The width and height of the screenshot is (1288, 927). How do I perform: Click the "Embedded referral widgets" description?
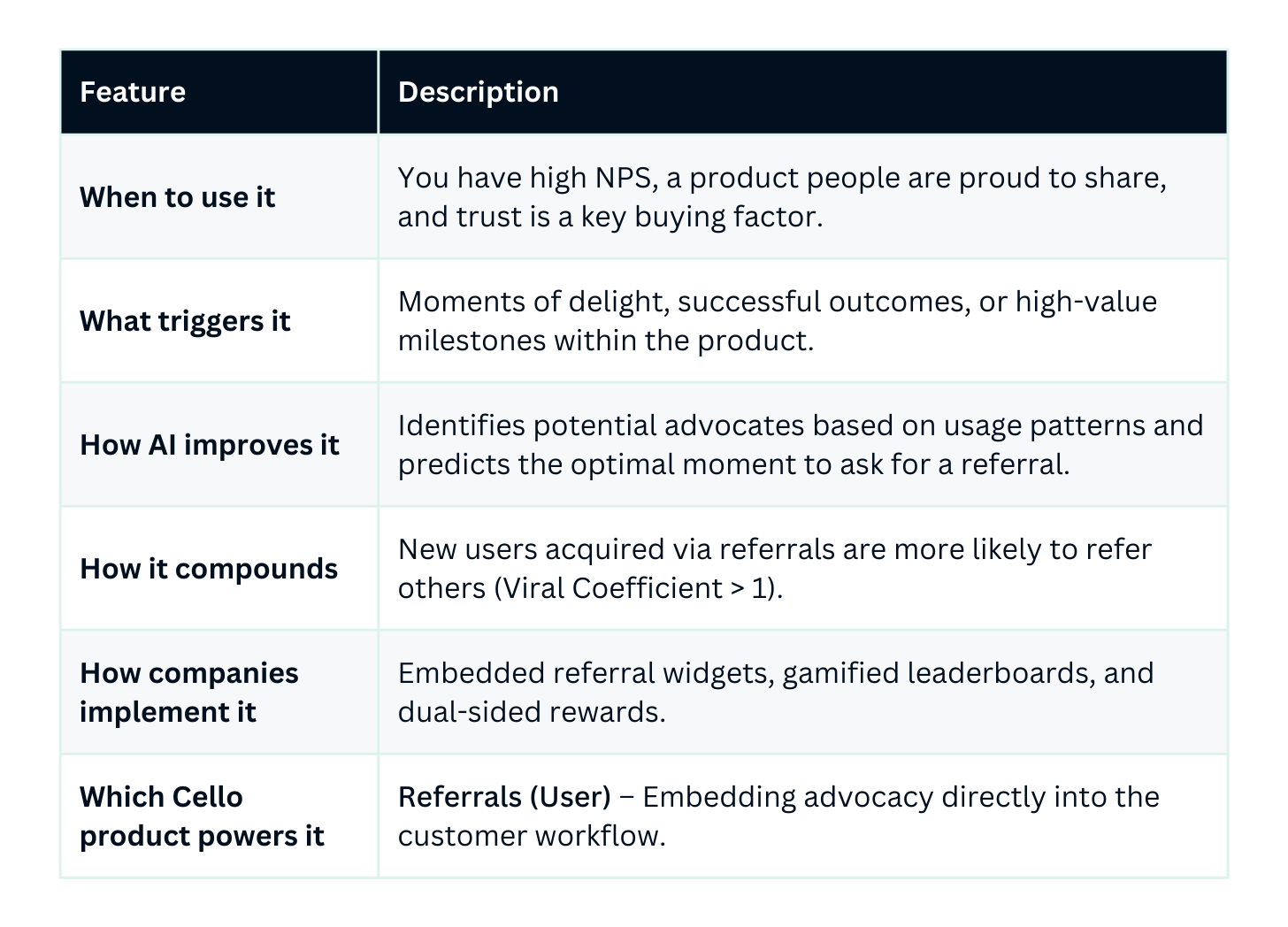point(775,673)
